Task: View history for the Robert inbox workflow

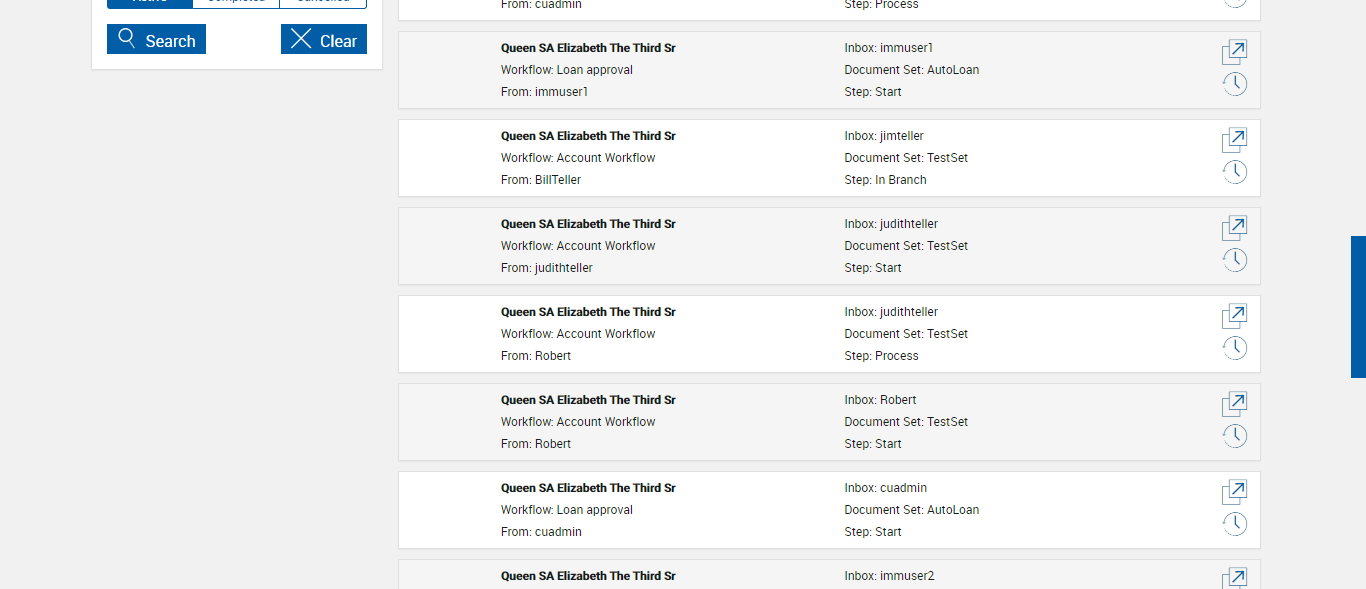Action: (1234, 436)
